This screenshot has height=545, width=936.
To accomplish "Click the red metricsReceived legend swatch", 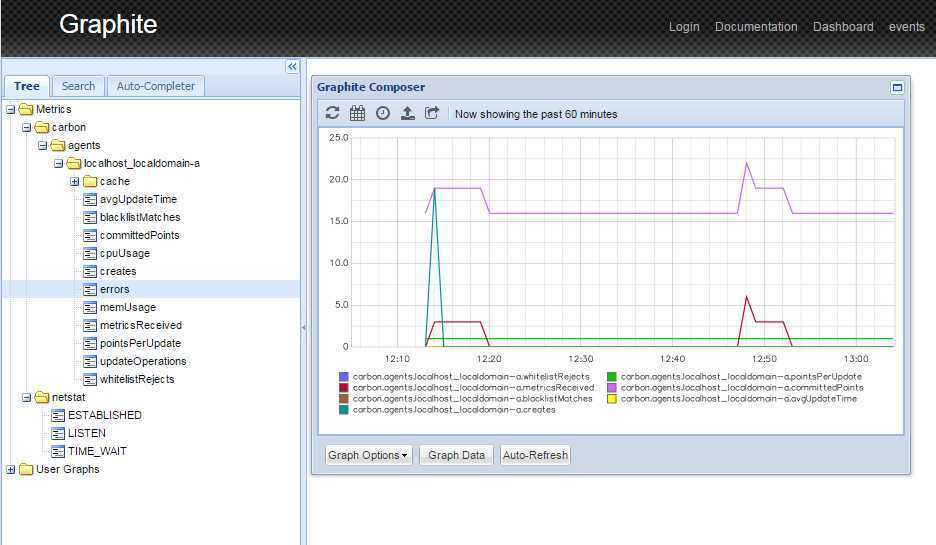I will 343,388.
